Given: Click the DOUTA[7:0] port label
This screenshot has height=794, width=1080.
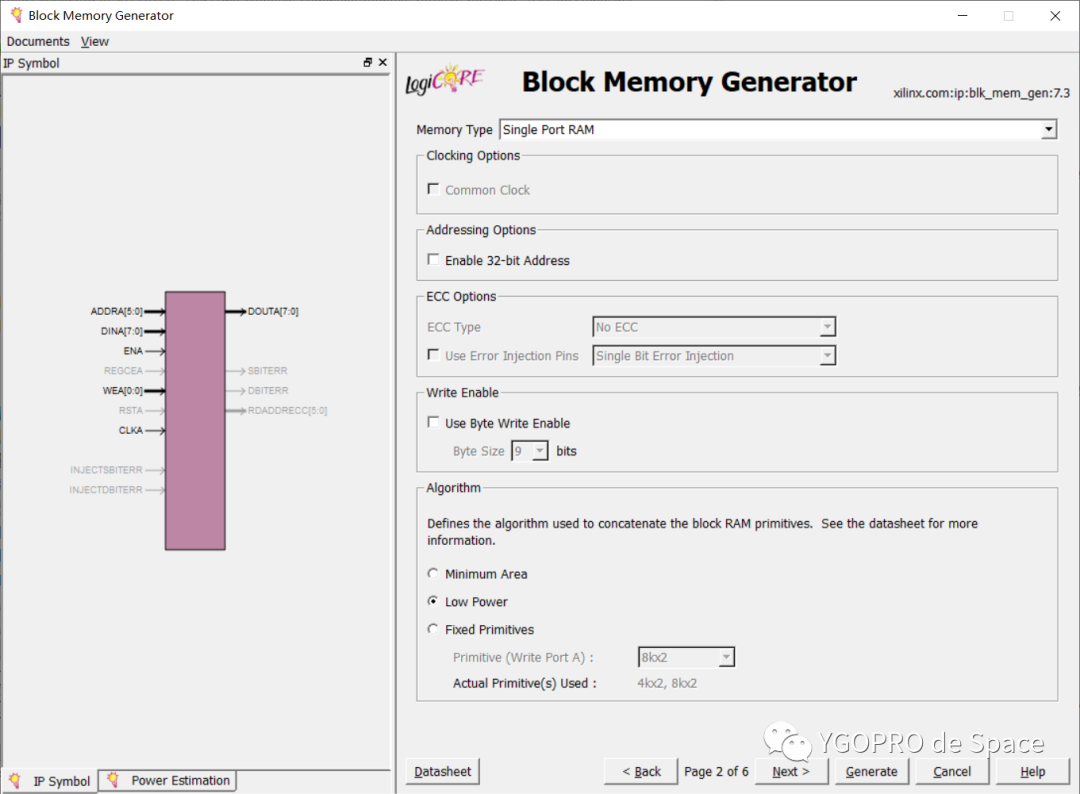Looking at the screenshot, I should point(273,311).
